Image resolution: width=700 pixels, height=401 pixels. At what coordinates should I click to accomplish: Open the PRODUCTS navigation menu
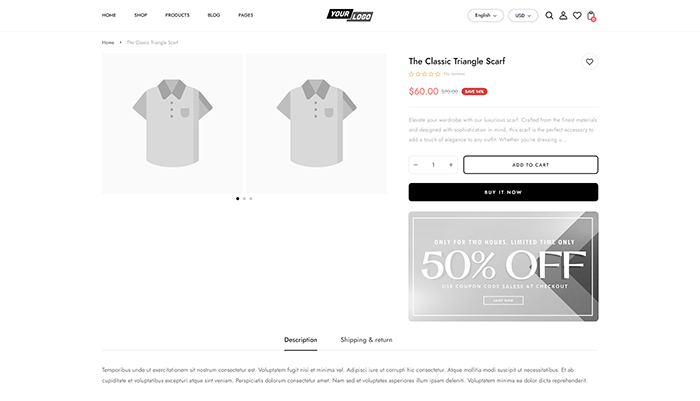(x=177, y=15)
